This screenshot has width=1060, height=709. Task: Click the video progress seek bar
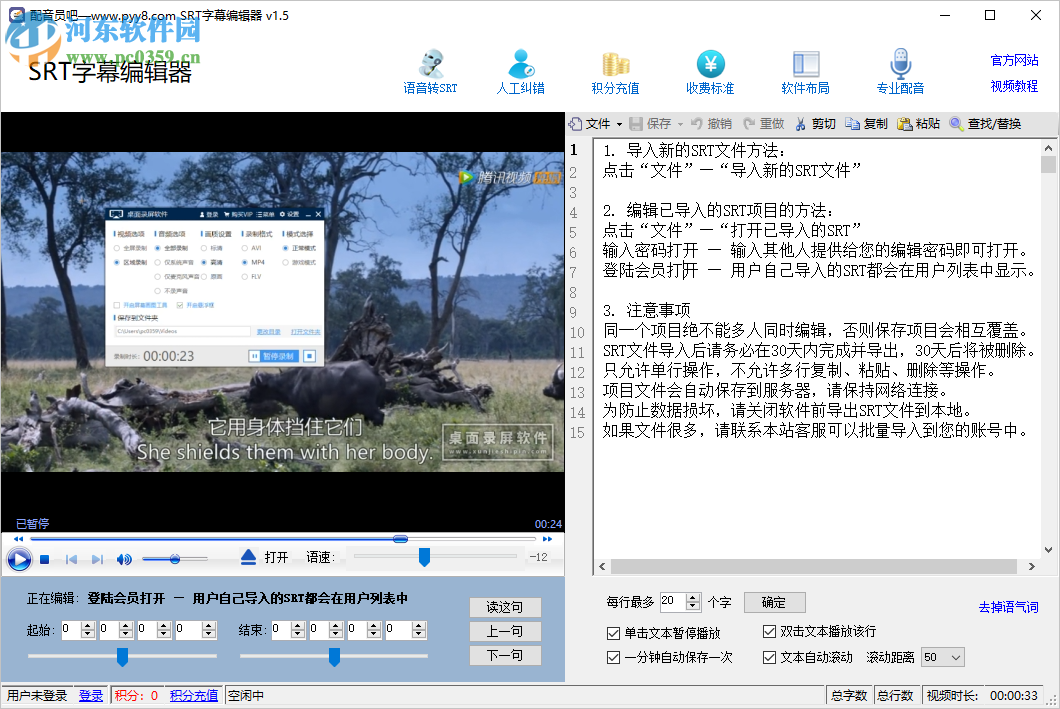pyautogui.click(x=283, y=539)
